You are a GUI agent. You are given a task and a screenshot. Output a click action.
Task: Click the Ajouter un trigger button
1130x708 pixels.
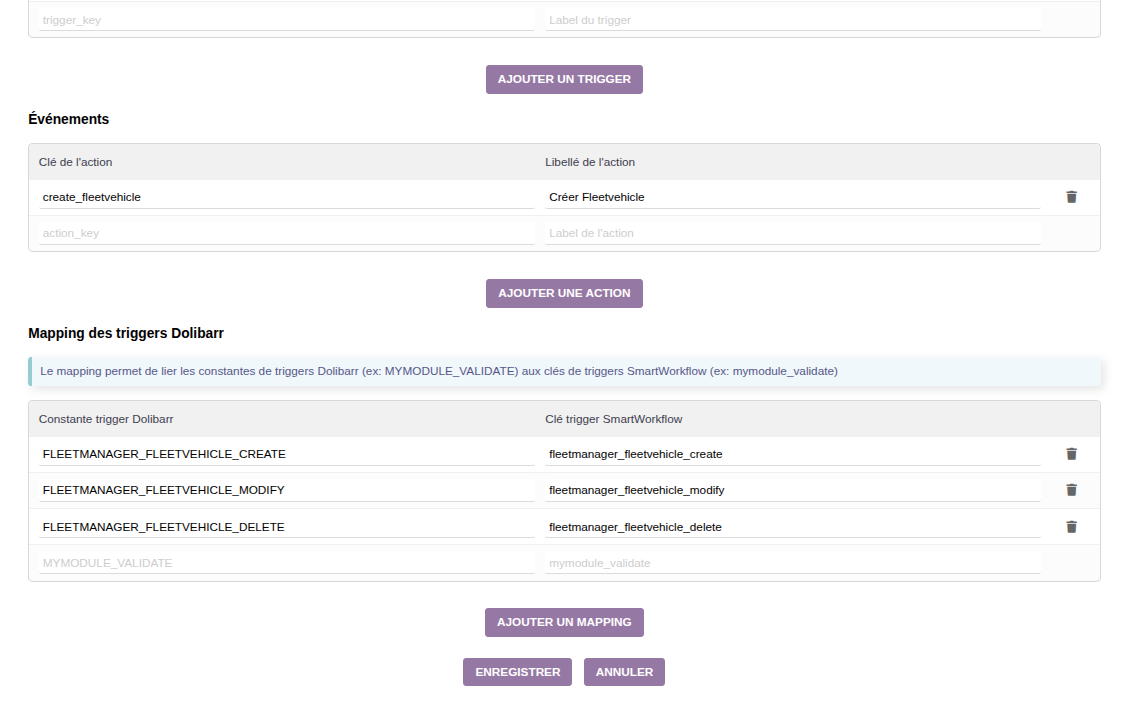[x=564, y=79]
